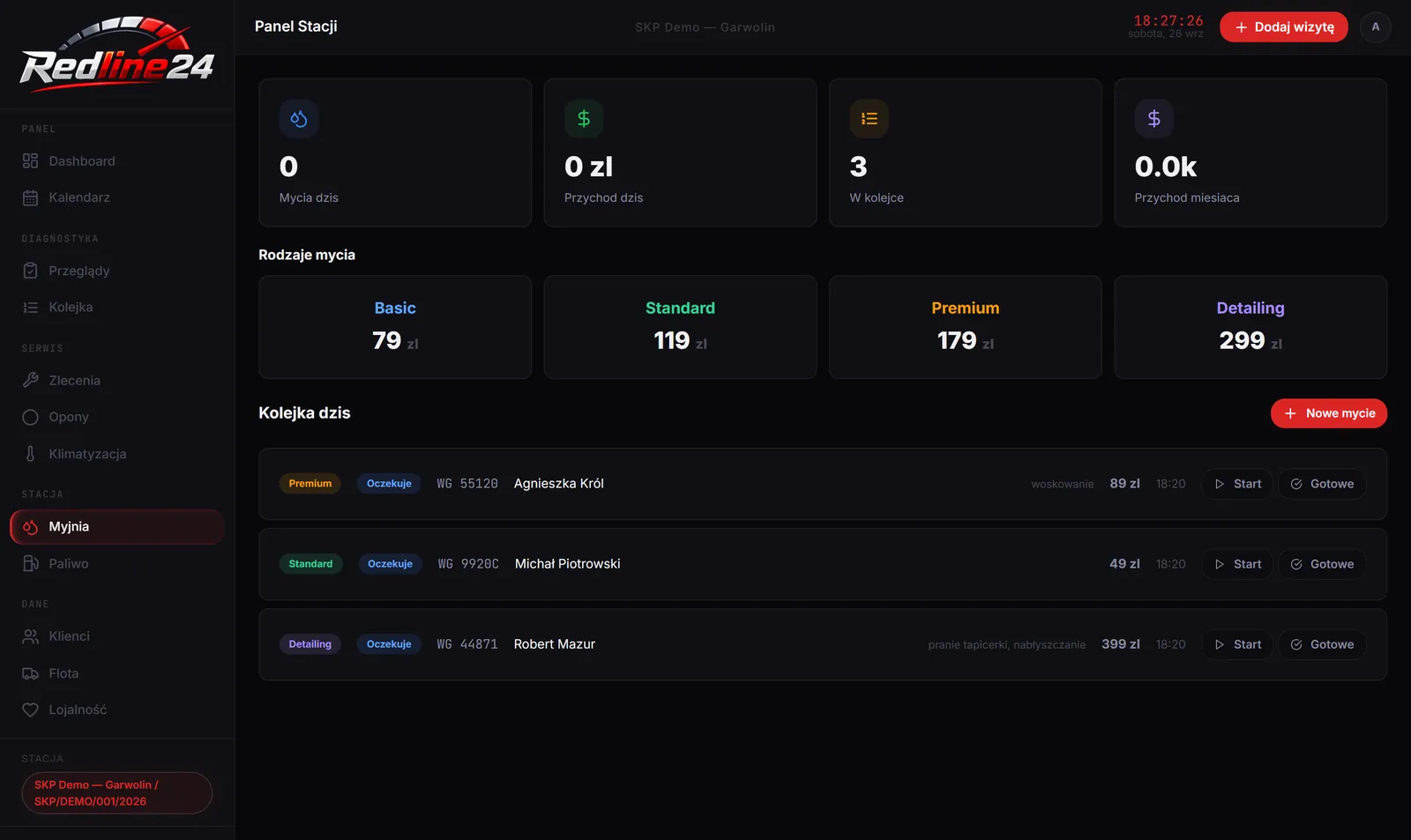Click the Nowe mycie button
Screen dimensions: 1411x840
click(1329, 413)
